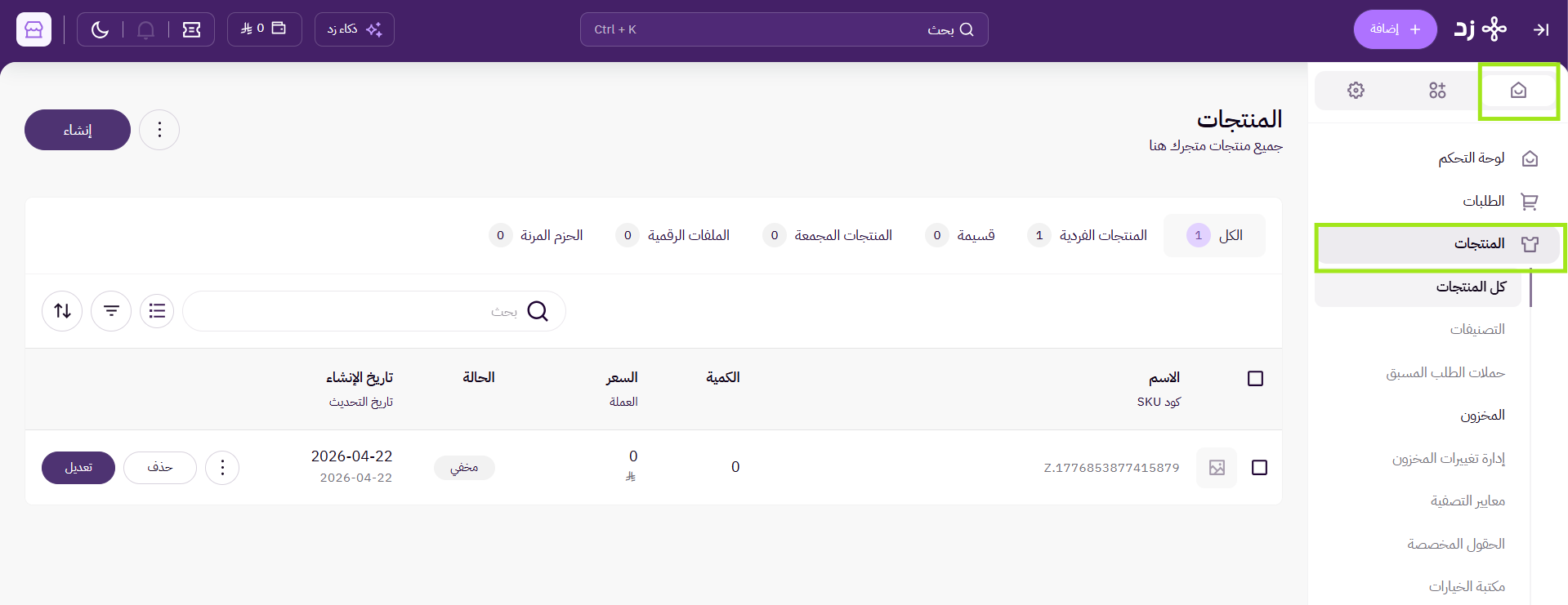
Task: Open page more options beside إنشاء
Action: [x=159, y=130]
